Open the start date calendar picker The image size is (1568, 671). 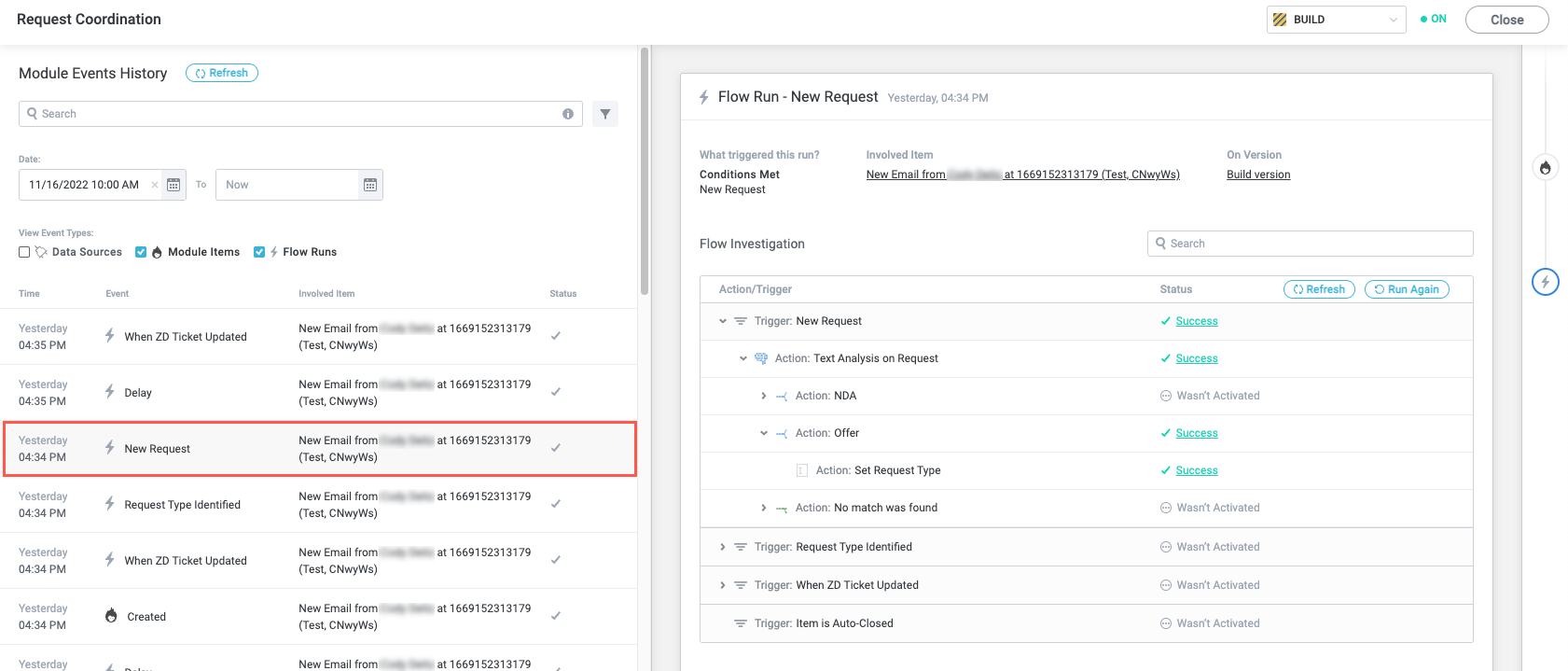pyautogui.click(x=173, y=185)
